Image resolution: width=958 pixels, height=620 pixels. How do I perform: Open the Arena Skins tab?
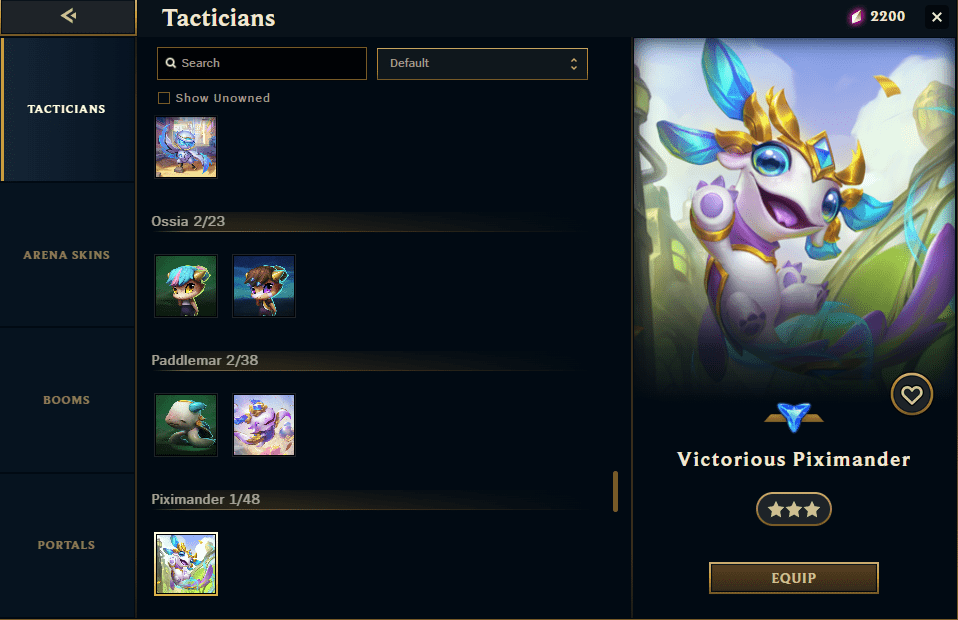[x=67, y=255]
